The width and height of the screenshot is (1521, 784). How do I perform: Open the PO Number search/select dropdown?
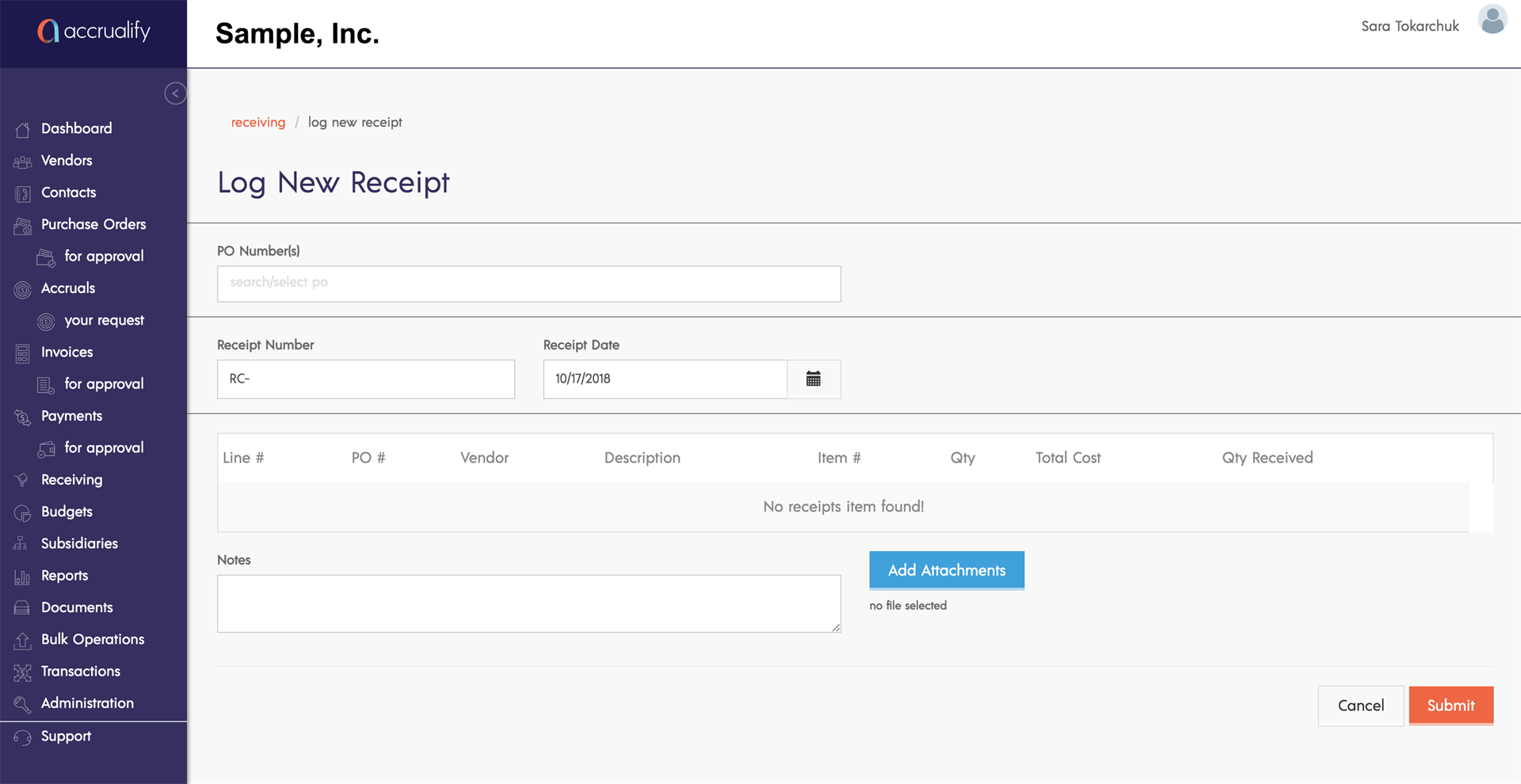pyautogui.click(x=529, y=284)
